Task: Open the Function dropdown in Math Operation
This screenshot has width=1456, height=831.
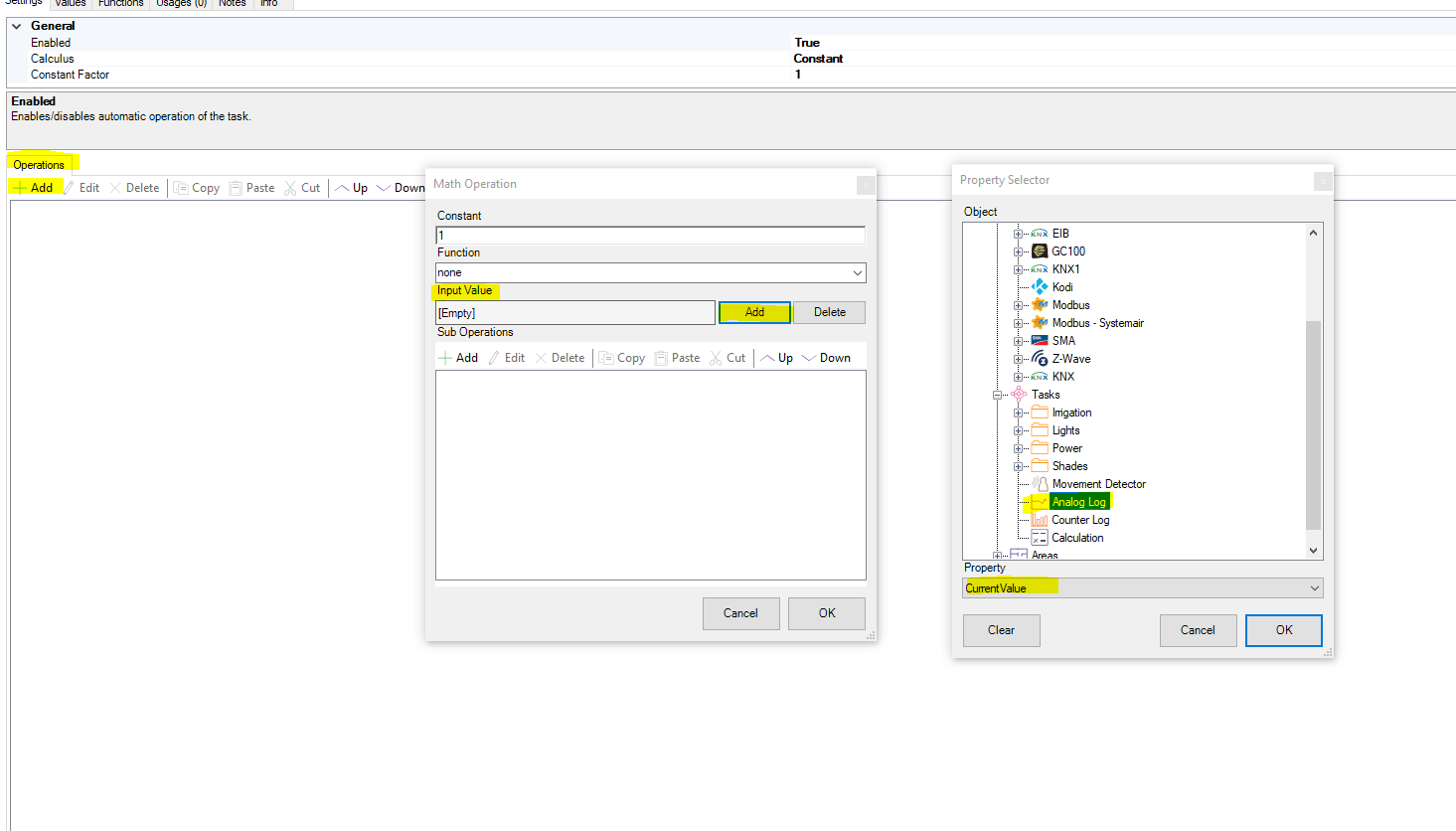Action: point(857,272)
